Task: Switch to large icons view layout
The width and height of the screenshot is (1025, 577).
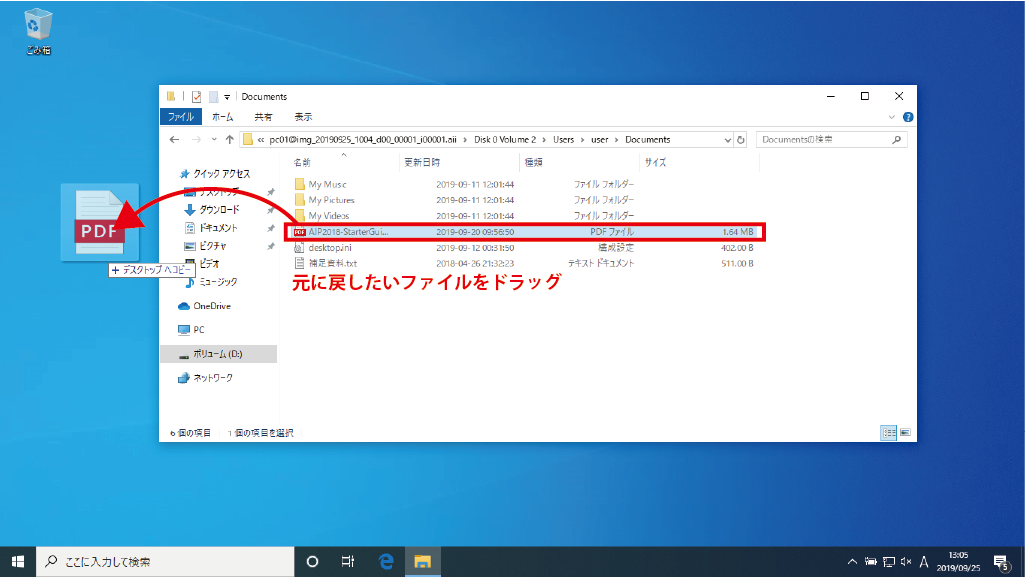Action: [904, 432]
